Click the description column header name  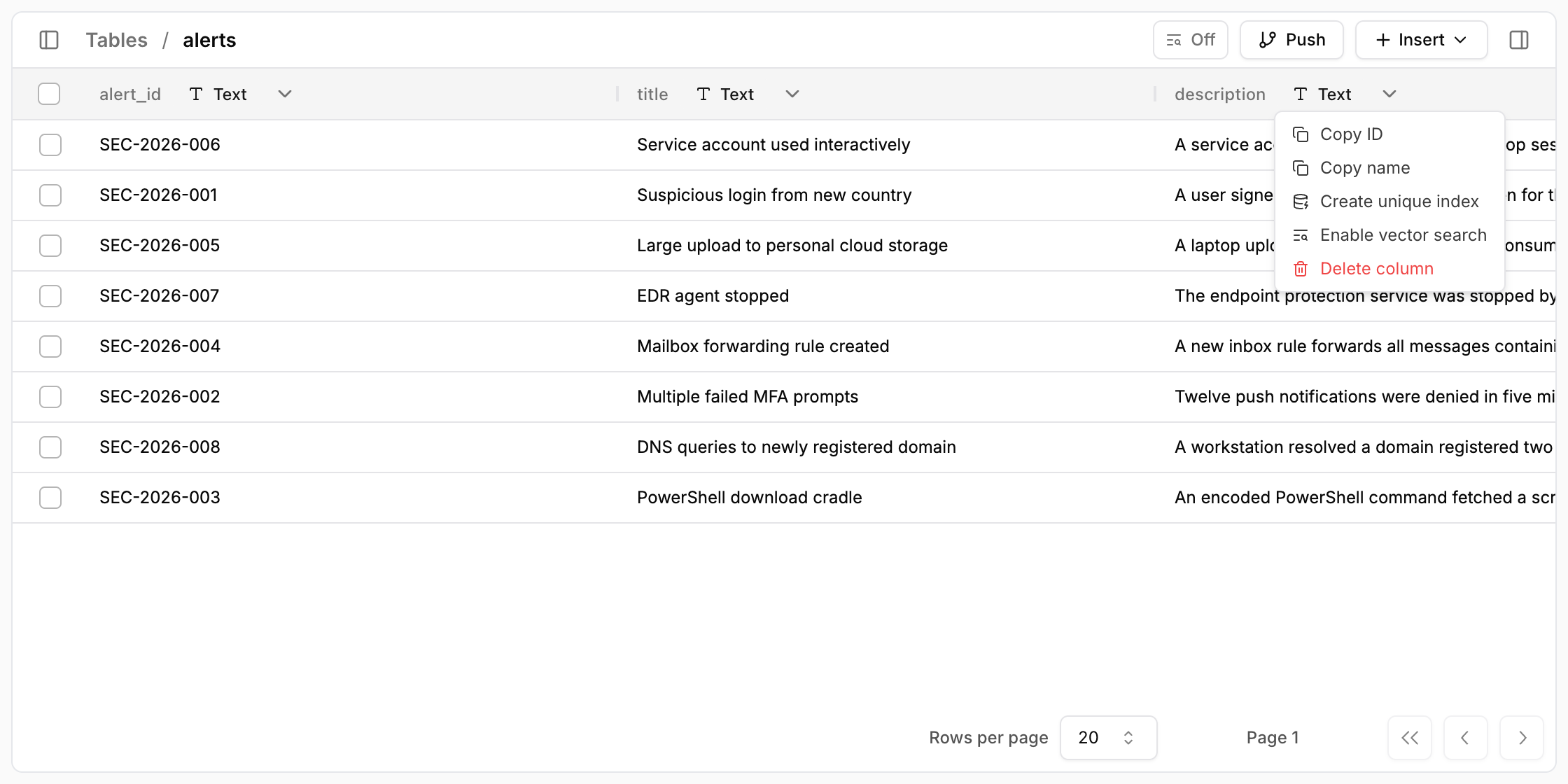click(x=1220, y=94)
